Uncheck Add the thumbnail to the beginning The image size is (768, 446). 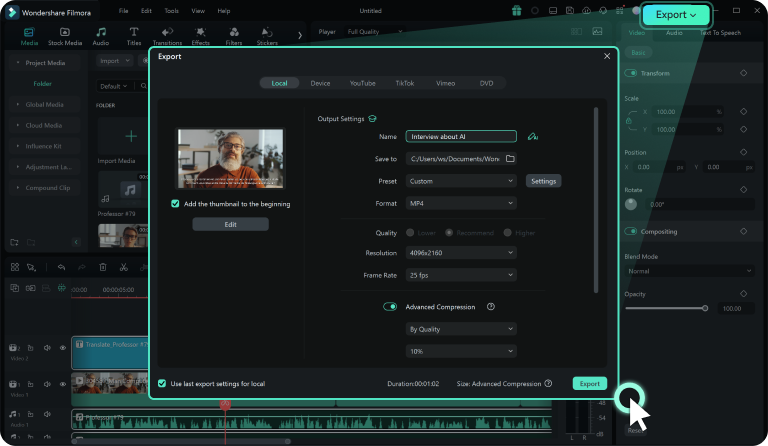pos(175,204)
